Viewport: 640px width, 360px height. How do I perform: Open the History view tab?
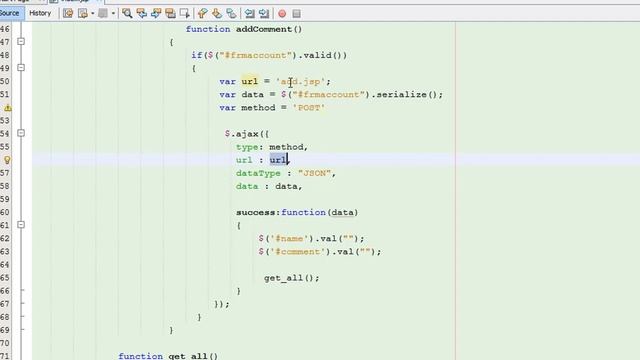[x=40, y=13]
